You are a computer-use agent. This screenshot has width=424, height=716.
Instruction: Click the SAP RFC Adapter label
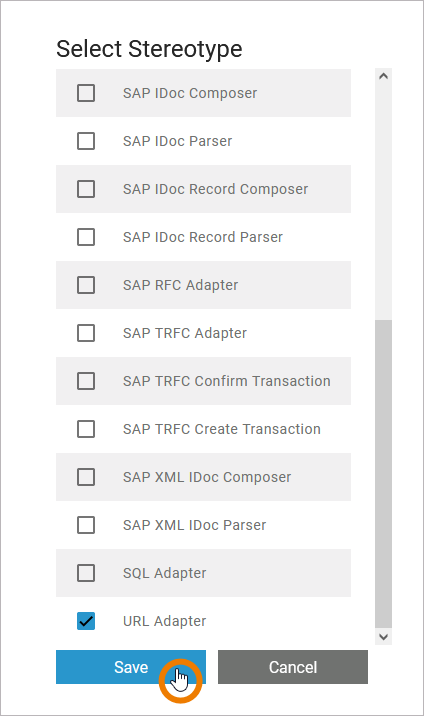coord(180,285)
